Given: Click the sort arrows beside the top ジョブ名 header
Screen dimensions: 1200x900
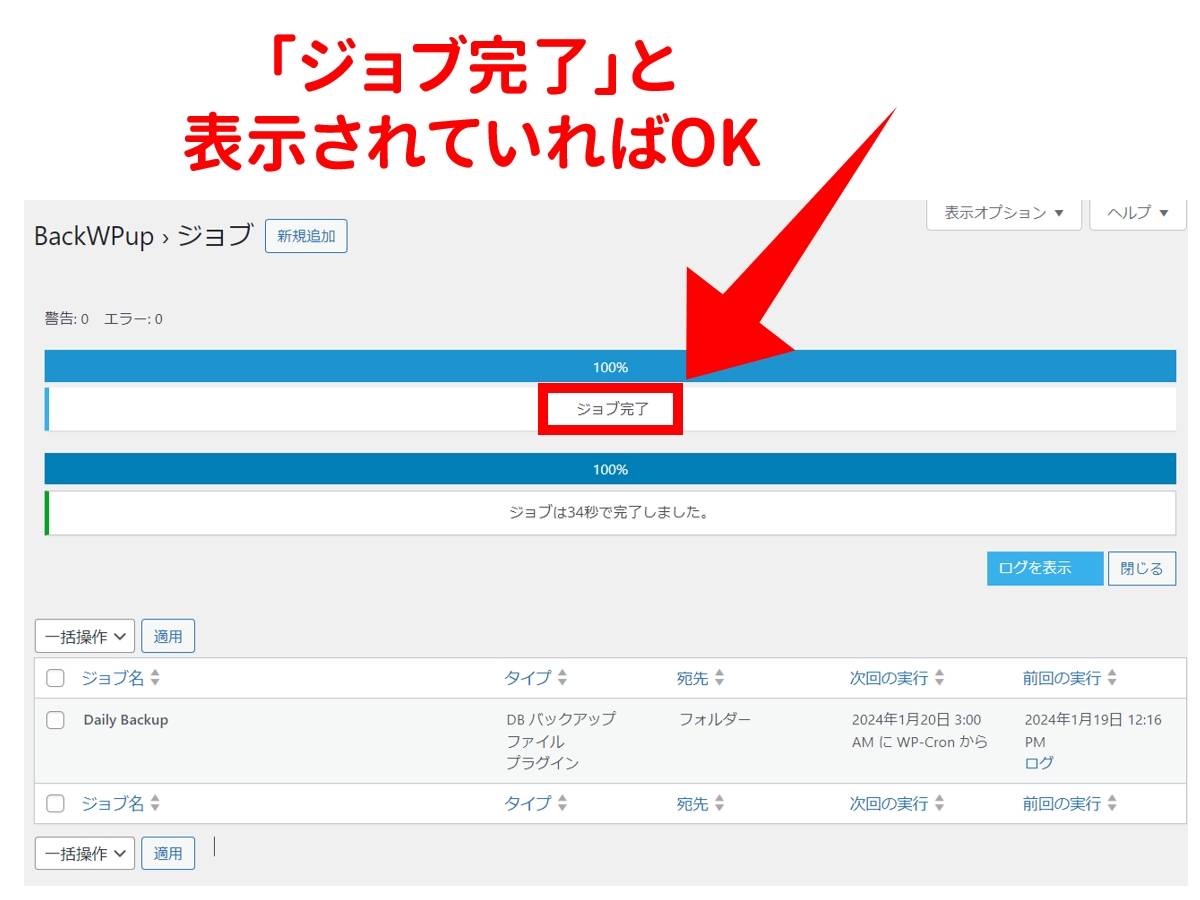Looking at the screenshot, I should pyautogui.click(x=155, y=678).
